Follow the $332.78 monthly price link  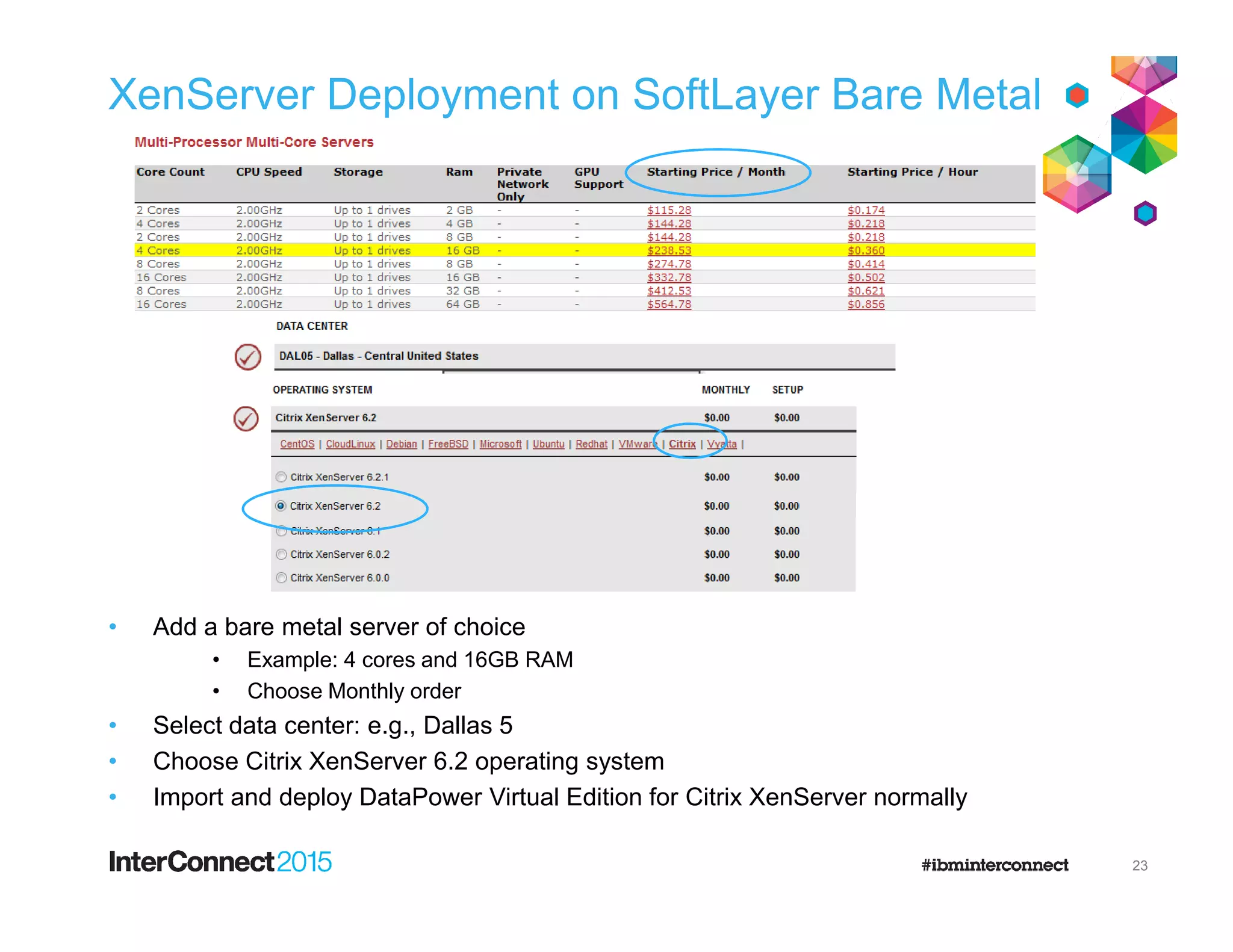point(669,277)
